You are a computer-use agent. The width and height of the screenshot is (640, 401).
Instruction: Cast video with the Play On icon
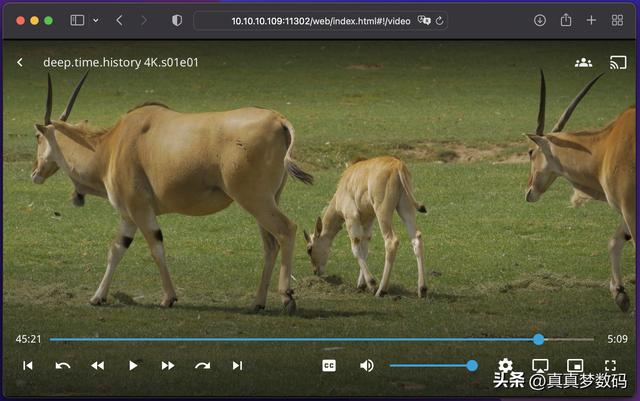coord(618,62)
